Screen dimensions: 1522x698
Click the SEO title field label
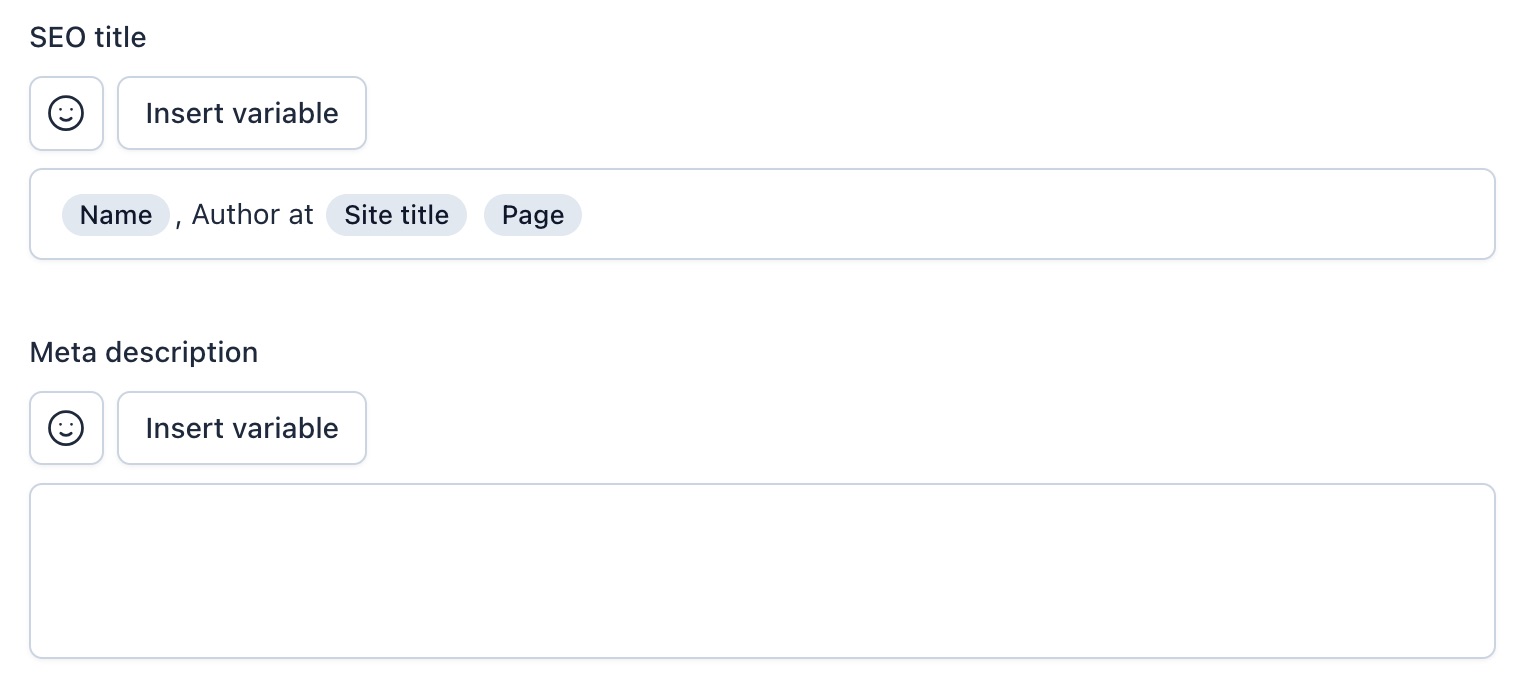tap(88, 37)
